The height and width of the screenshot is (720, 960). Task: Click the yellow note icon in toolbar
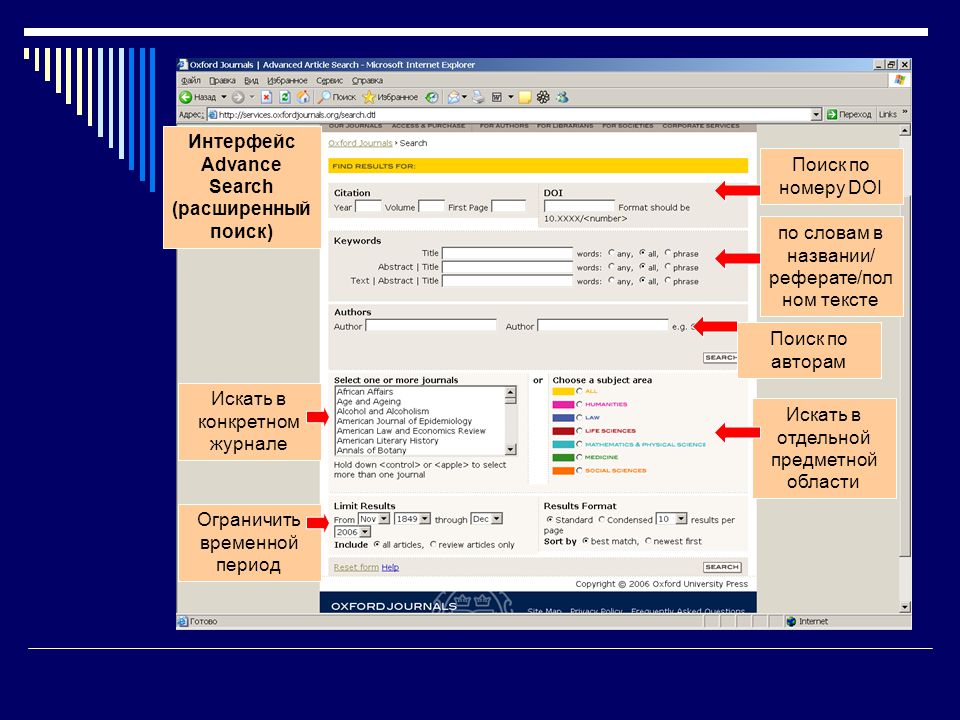tap(525, 97)
